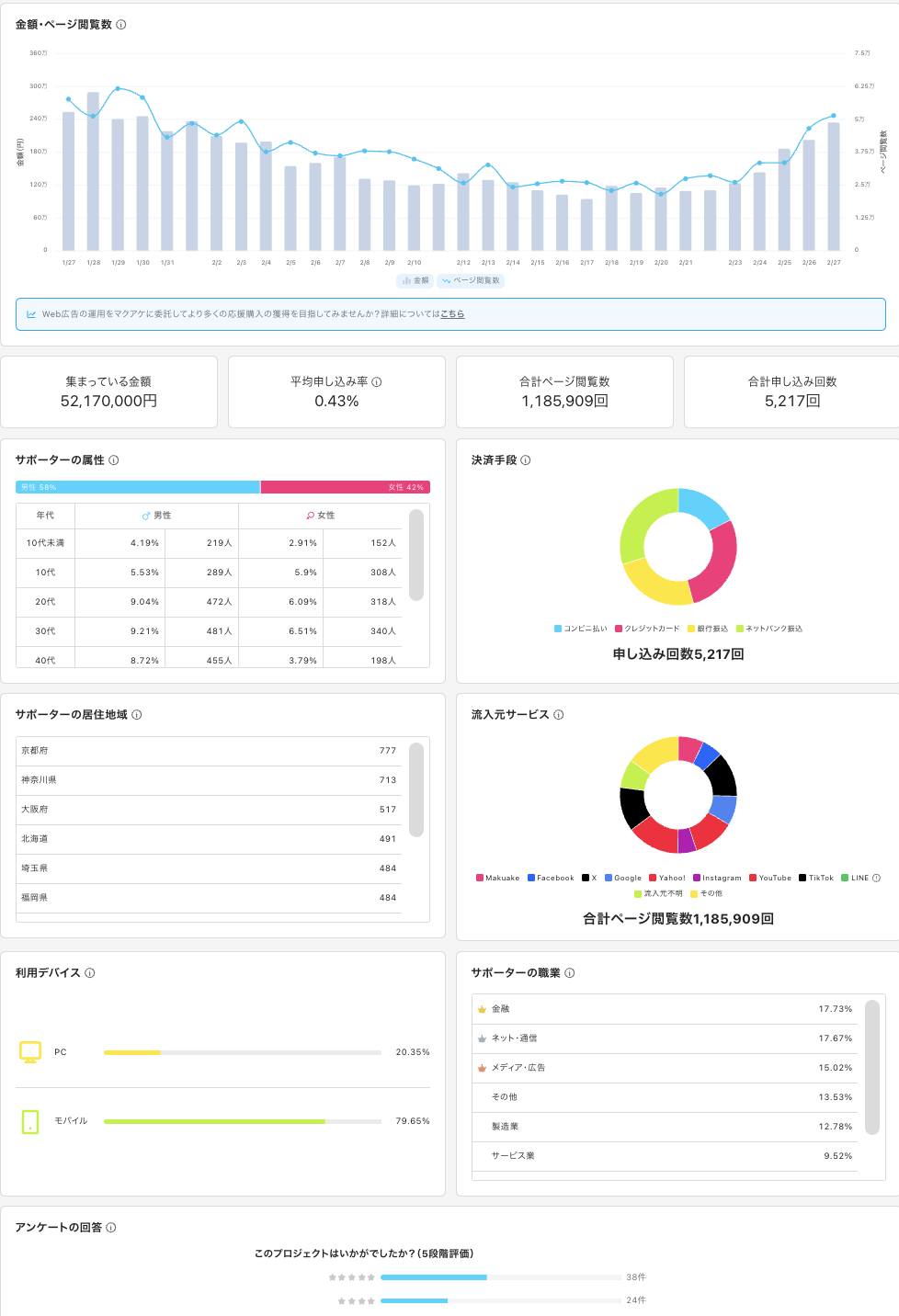899x1316 pixels.
Task: Toggle Google in traffic source legend
Action: (623, 878)
